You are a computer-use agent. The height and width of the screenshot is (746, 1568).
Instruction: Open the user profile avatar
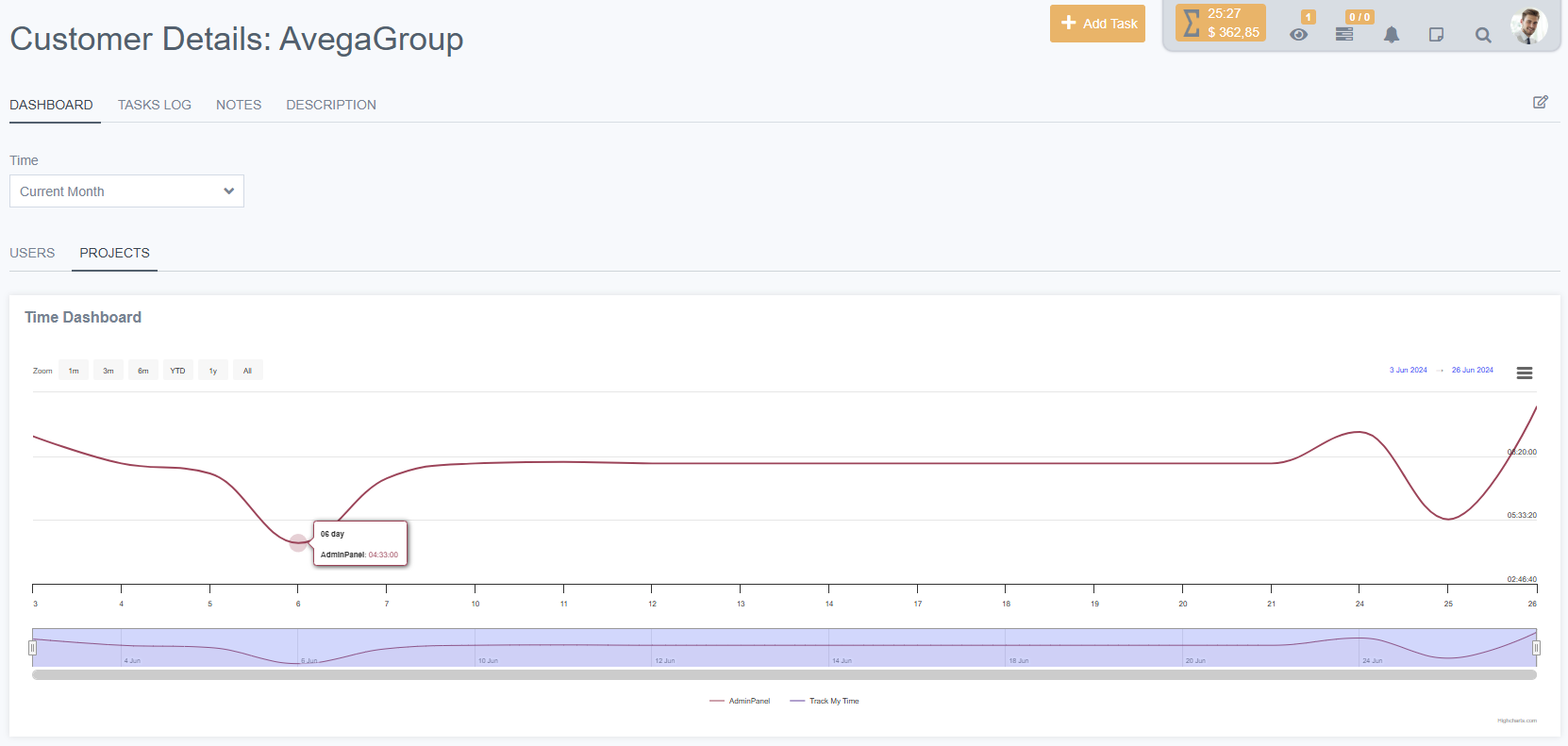point(1527,25)
